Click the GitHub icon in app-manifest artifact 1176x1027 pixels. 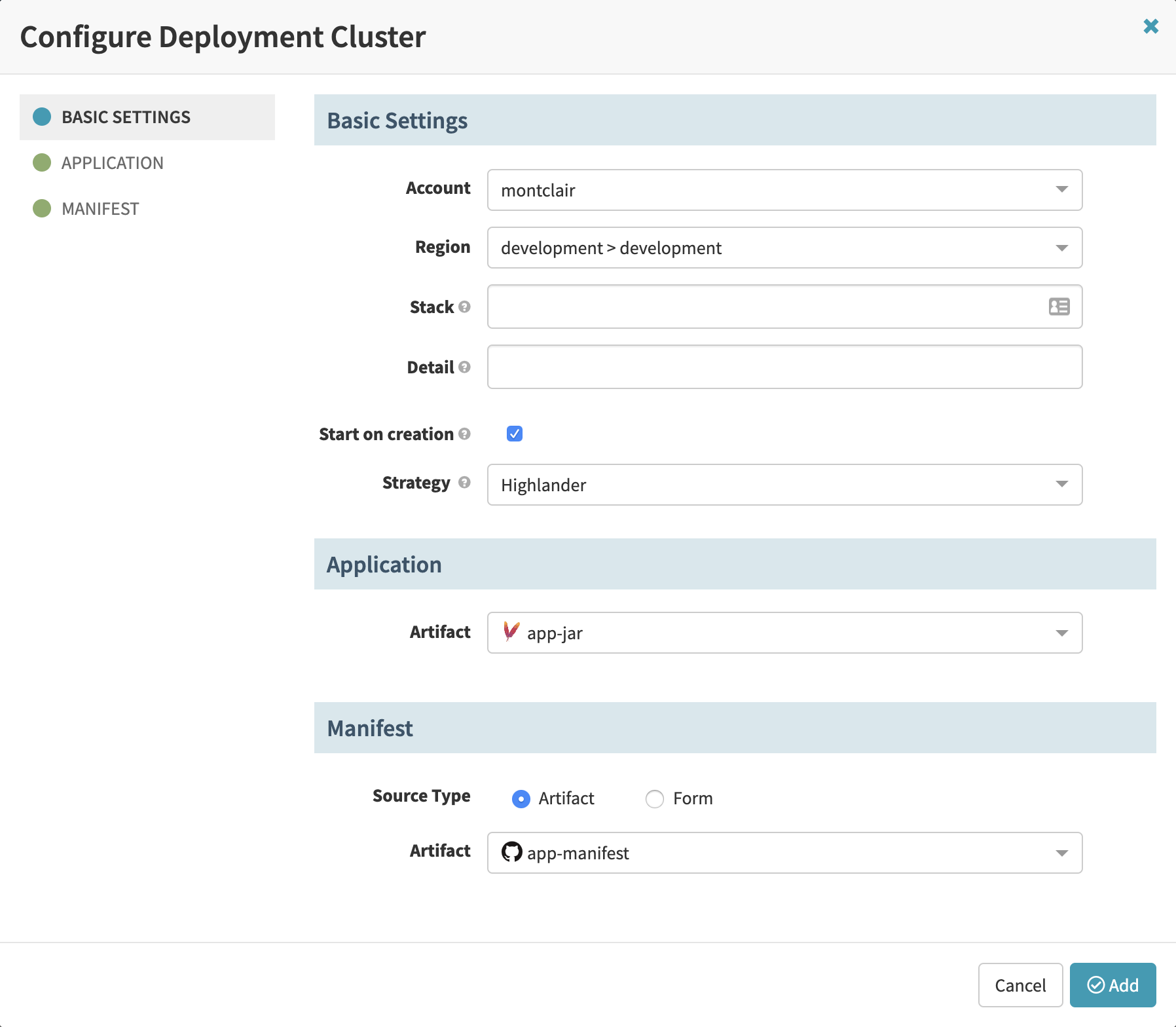(511, 852)
